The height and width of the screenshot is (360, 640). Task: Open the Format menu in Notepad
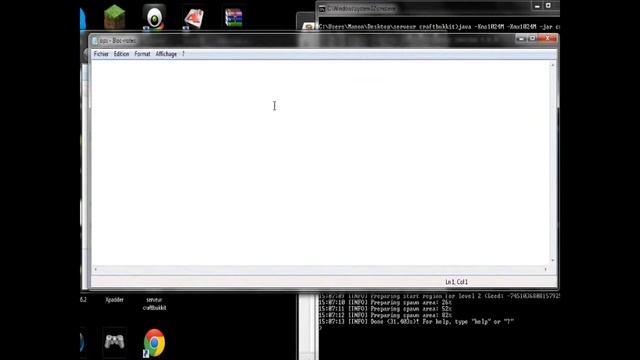tap(142, 54)
